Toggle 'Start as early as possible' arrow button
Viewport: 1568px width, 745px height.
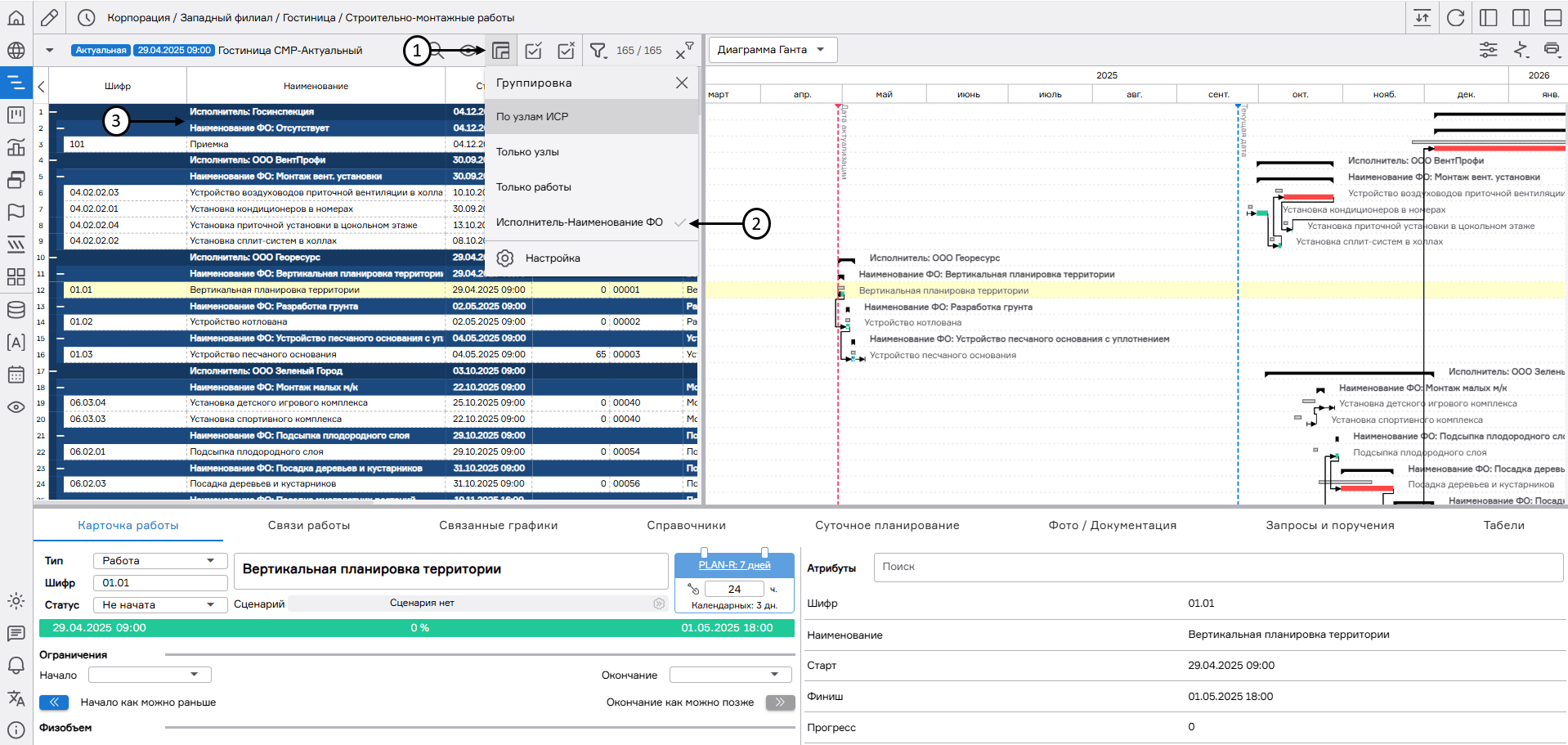point(54,702)
